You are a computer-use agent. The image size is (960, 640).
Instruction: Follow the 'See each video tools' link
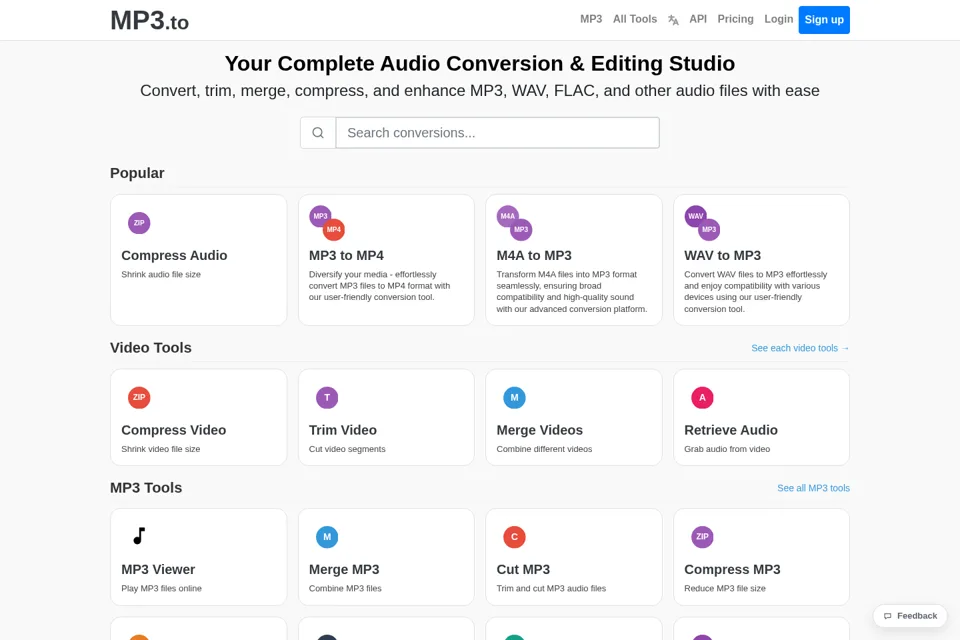(x=800, y=348)
